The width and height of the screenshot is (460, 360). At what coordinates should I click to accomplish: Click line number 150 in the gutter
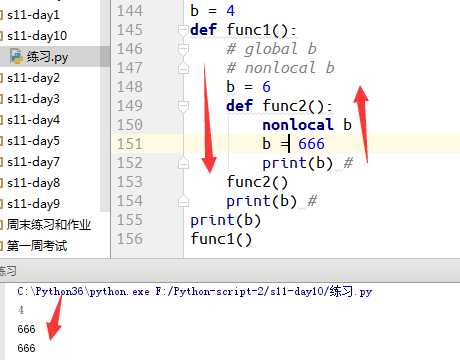point(130,125)
